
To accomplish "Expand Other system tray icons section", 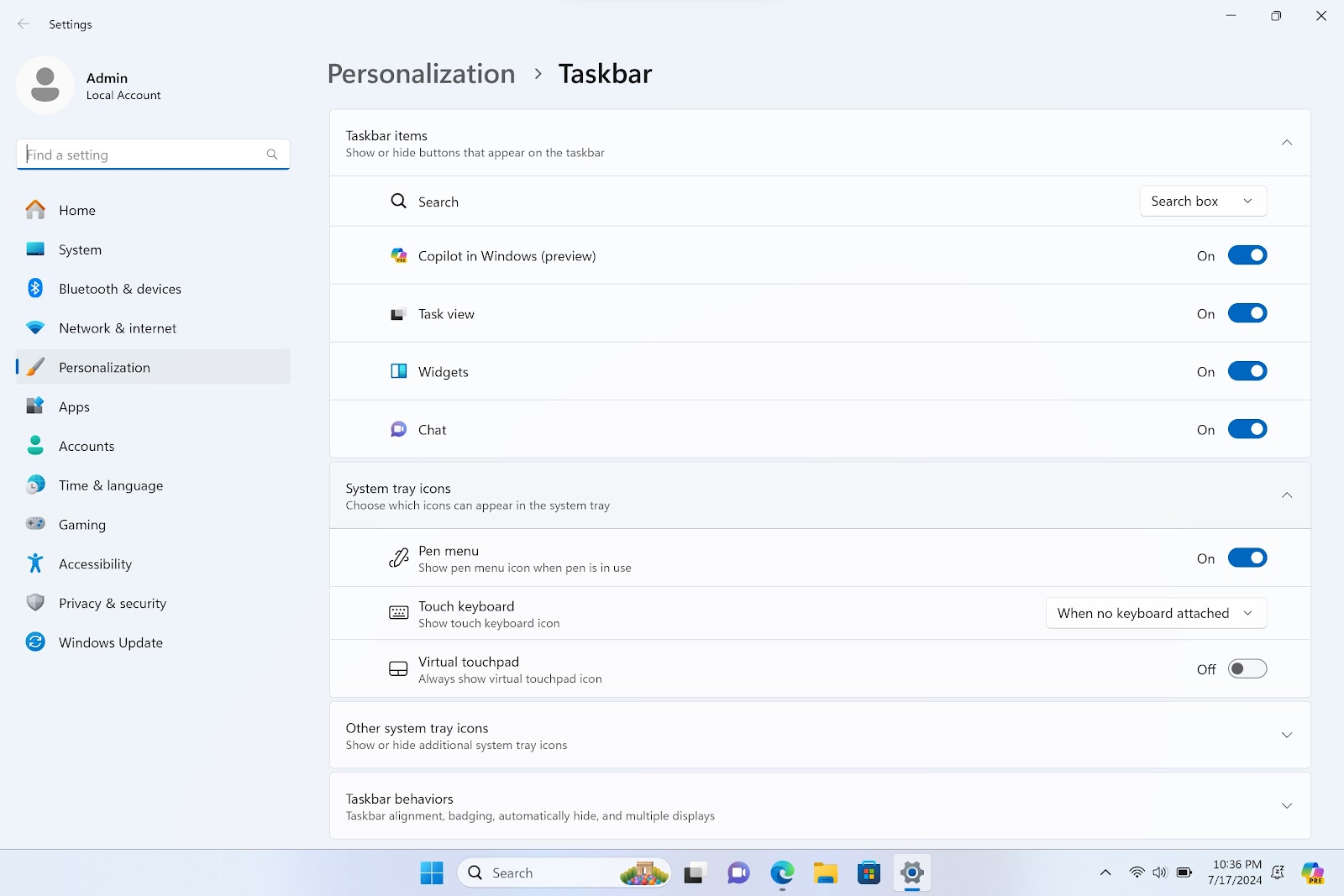I will [1286, 735].
